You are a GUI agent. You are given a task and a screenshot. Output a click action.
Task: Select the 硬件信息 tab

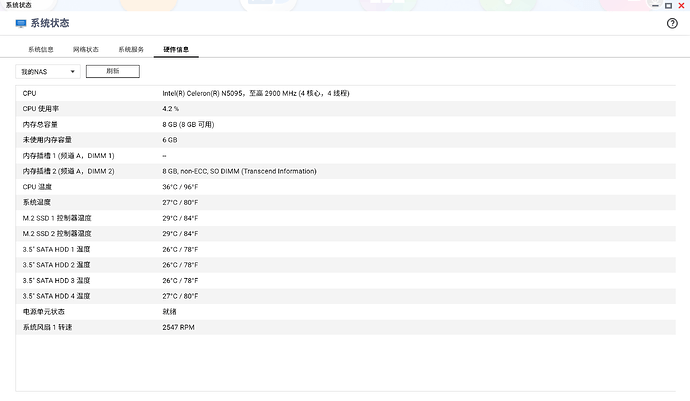[x=177, y=49]
